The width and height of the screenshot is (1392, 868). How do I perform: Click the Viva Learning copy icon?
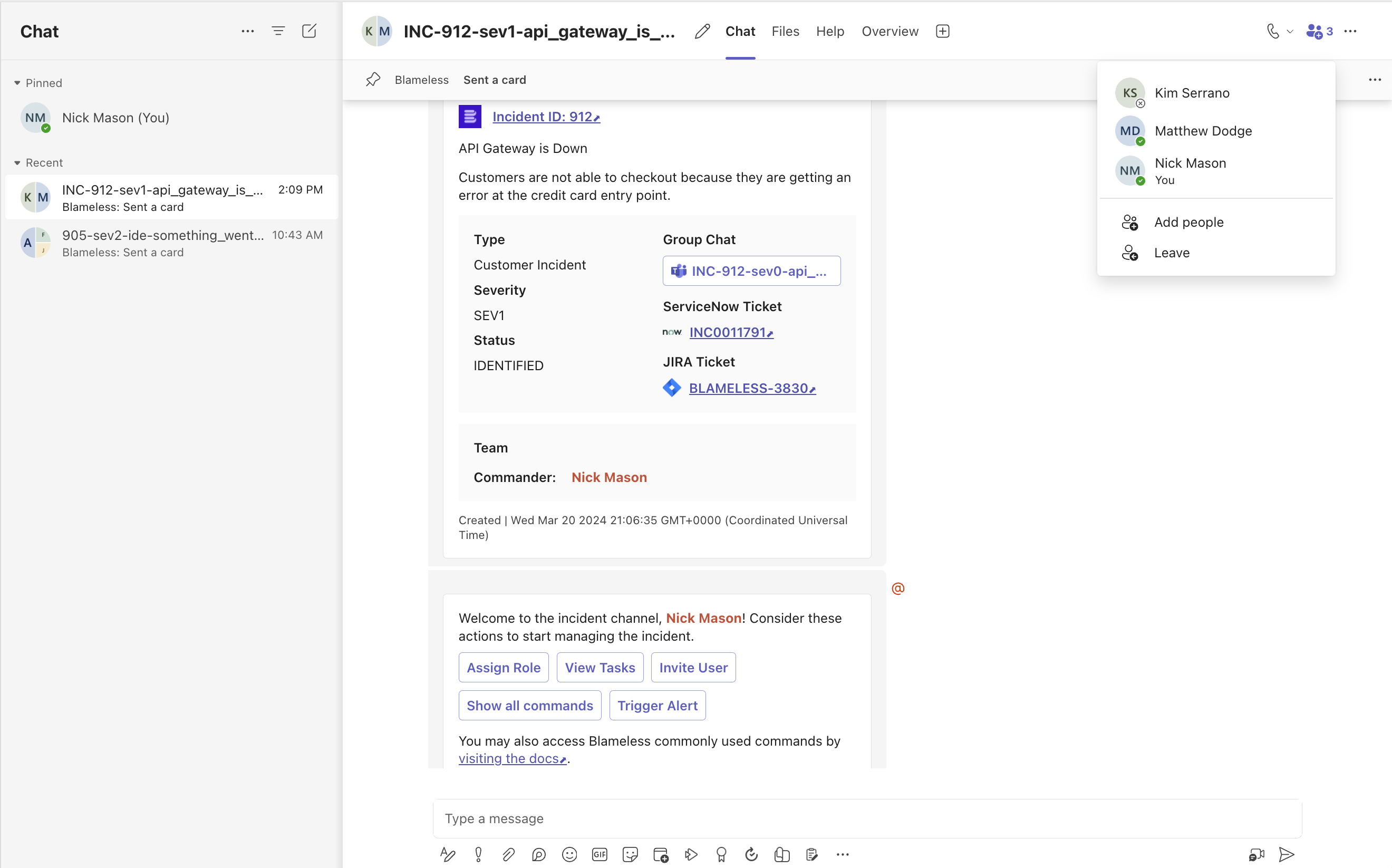782,854
